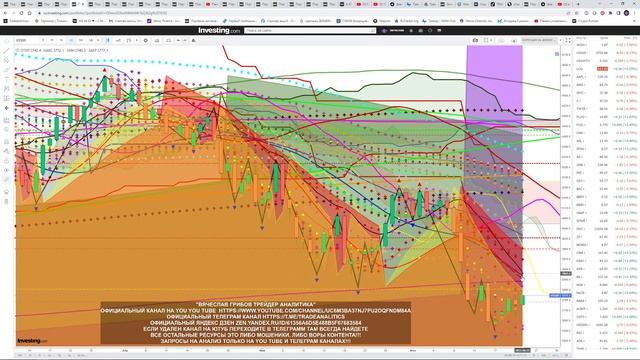Select the arrow marks icon tool
640x360 pixels.
click(6, 108)
